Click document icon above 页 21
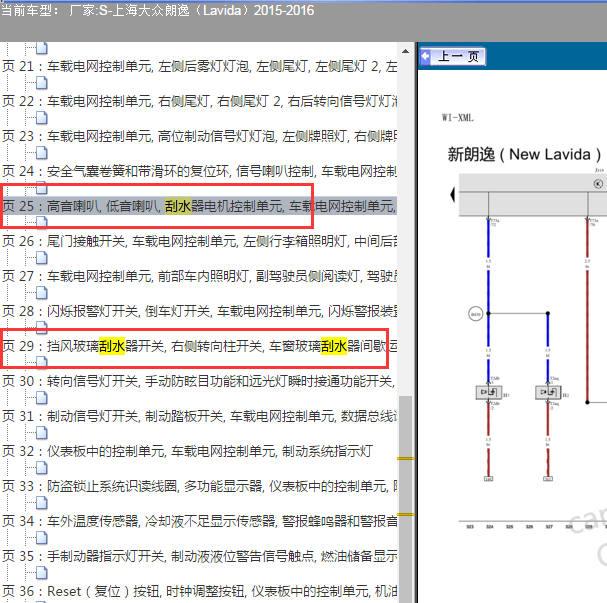This screenshot has width=607, height=603. click(41, 48)
